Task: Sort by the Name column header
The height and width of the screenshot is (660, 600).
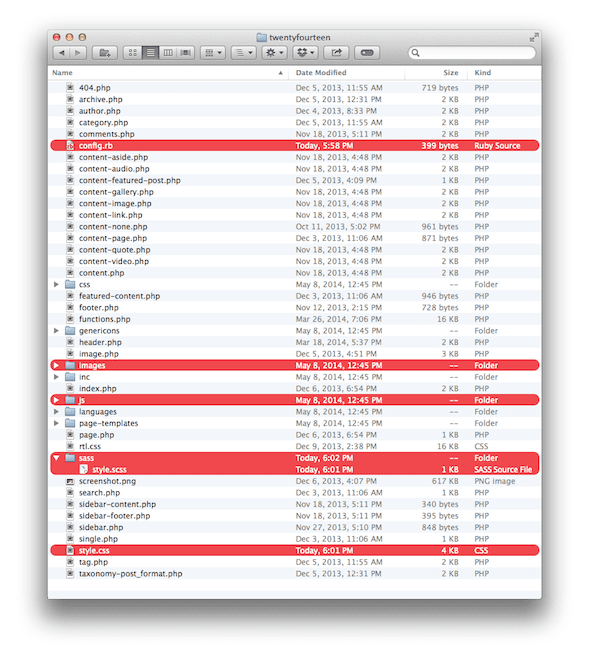Action: (x=168, y=73)
